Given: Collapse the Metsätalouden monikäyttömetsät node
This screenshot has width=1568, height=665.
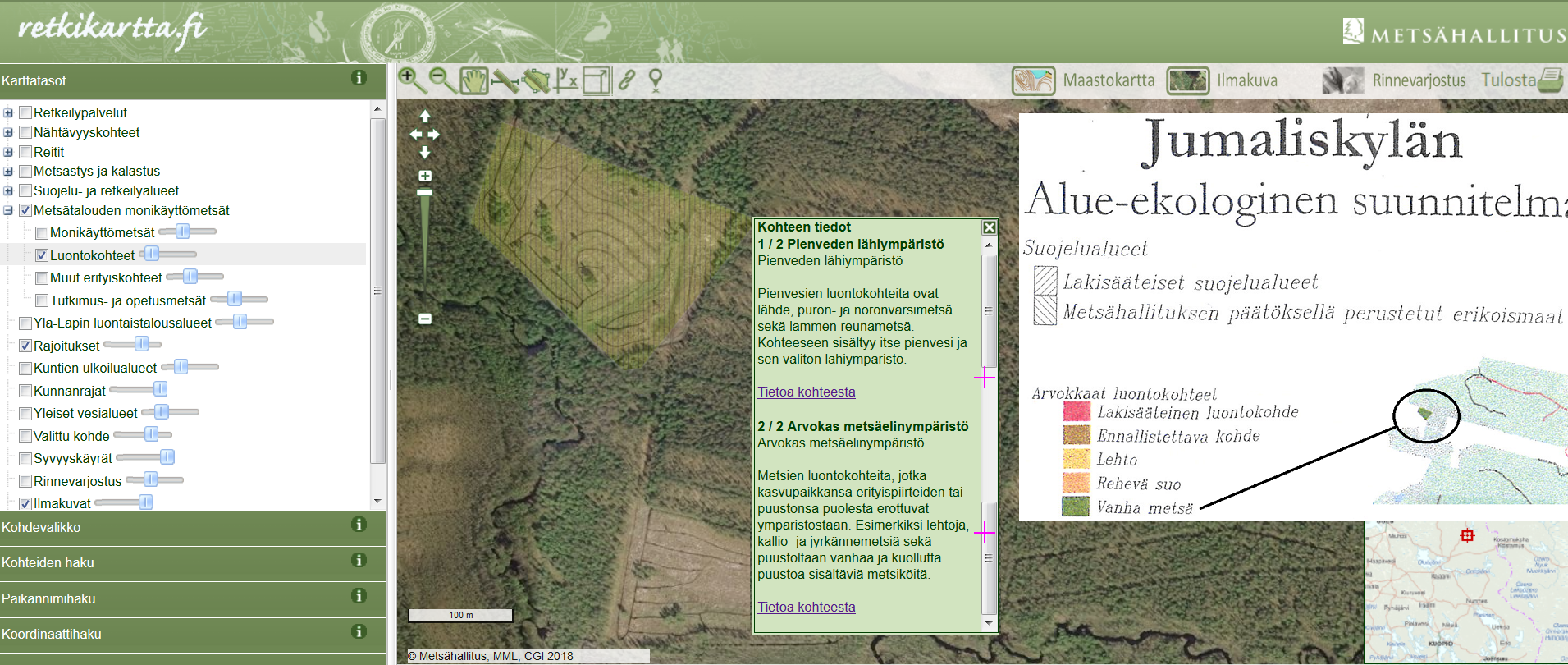Looking at the screenshot, I should (x=8, y=210).
